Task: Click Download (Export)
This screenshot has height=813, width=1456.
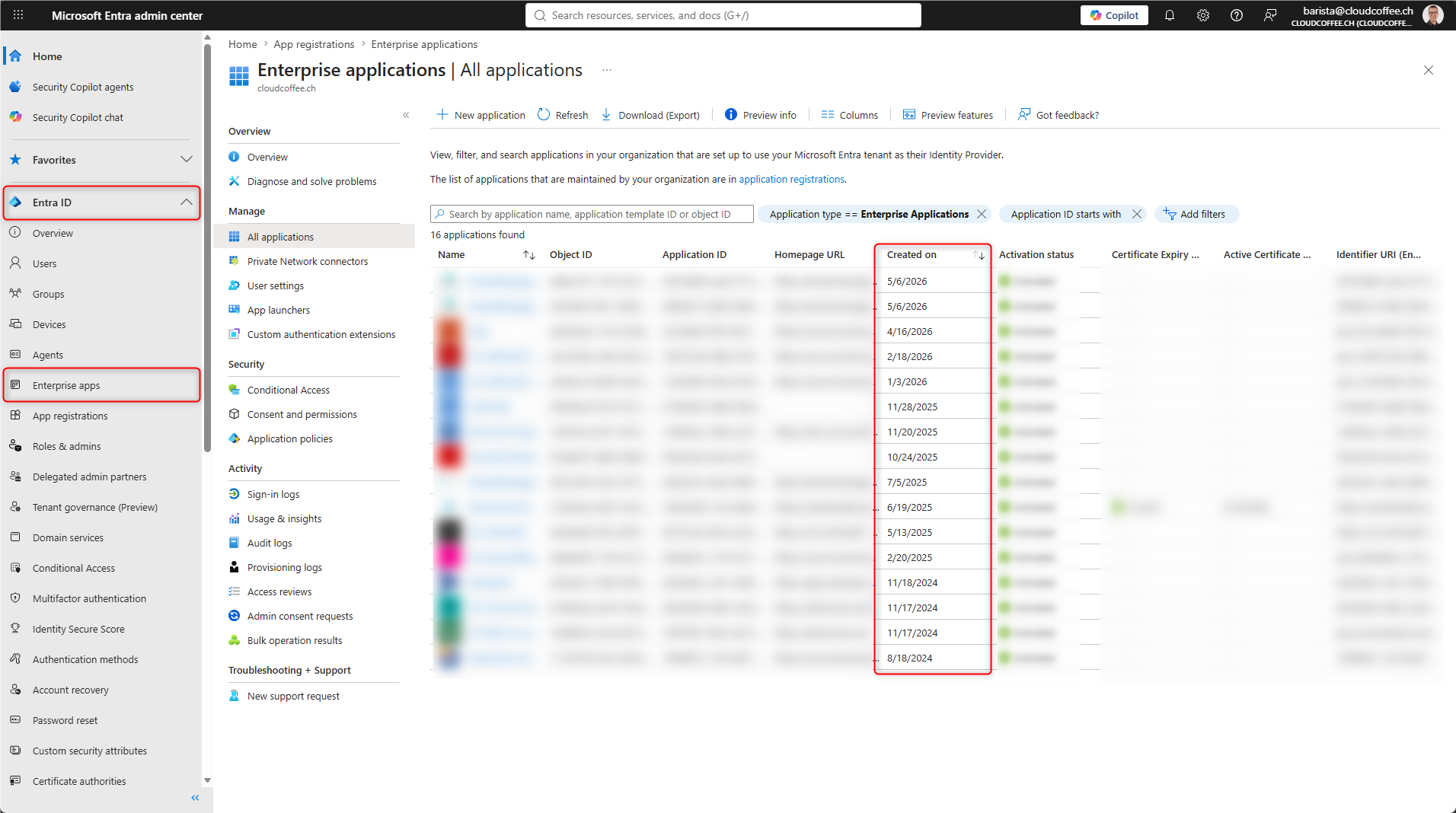Action: click(650, 115)
